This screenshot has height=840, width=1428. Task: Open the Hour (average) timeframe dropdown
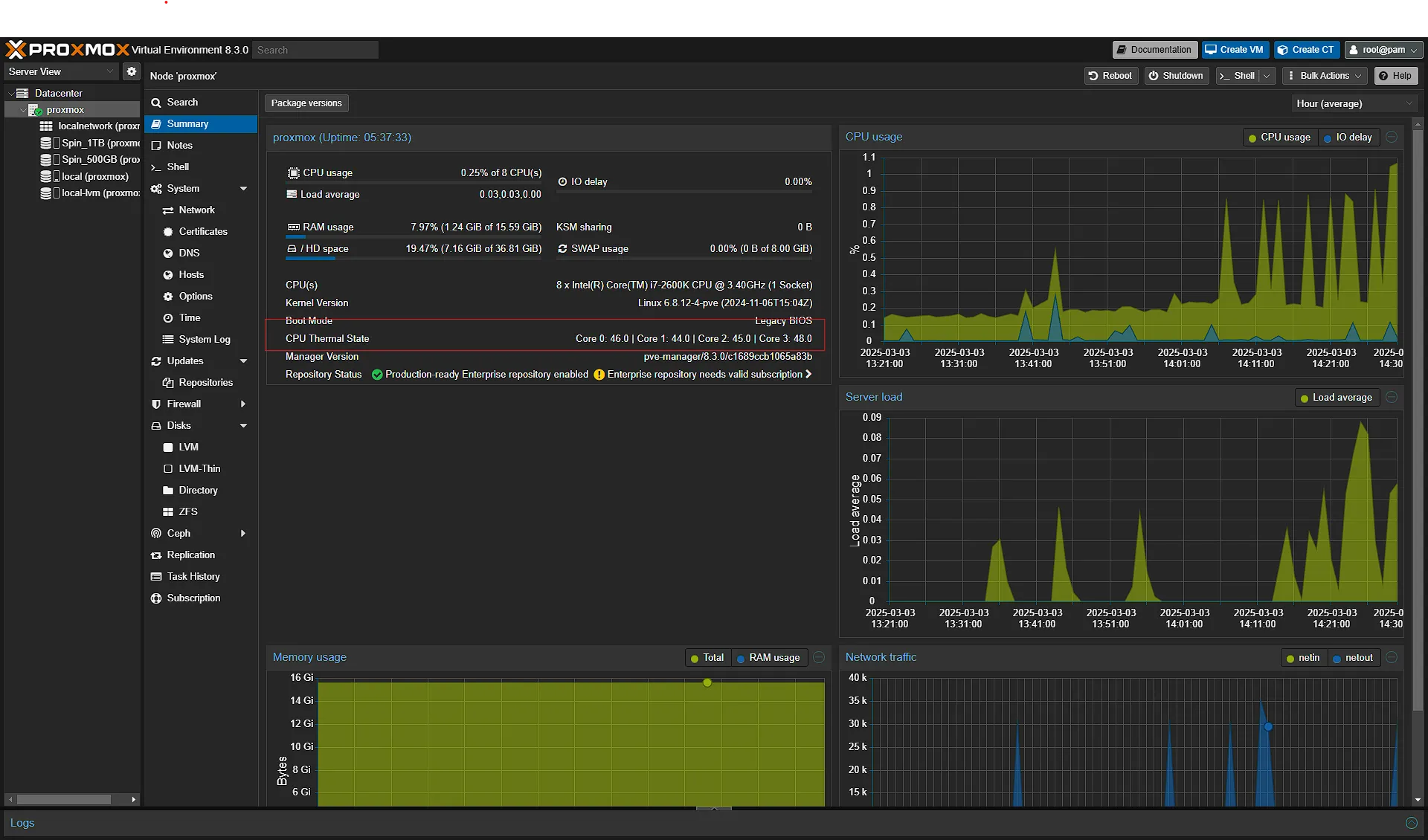[1354, 104]
